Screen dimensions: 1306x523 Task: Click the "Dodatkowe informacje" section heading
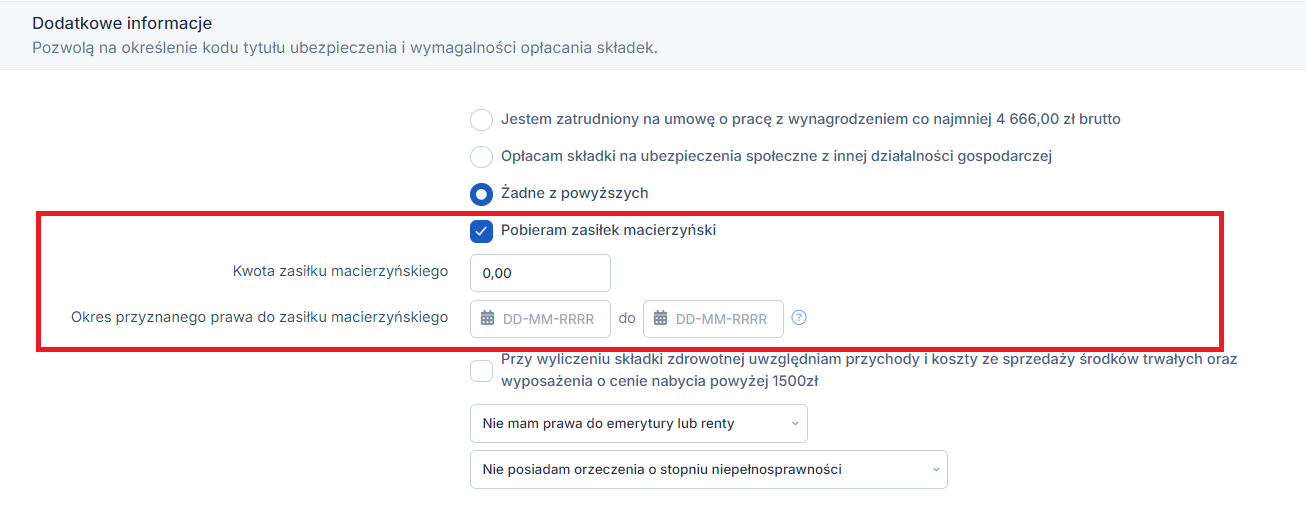(122, 22)
